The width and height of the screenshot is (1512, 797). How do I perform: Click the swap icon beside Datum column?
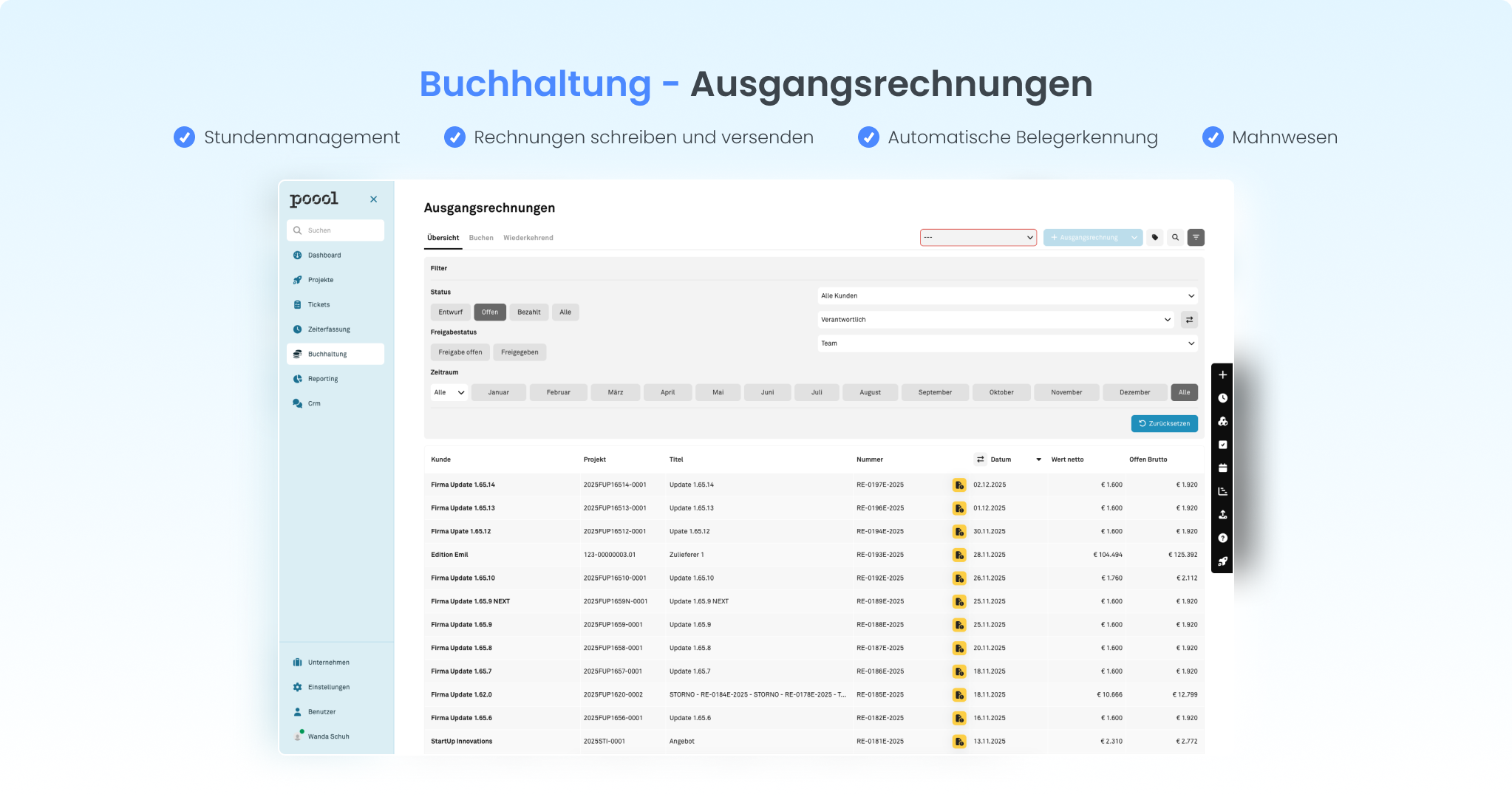point(981,459)
